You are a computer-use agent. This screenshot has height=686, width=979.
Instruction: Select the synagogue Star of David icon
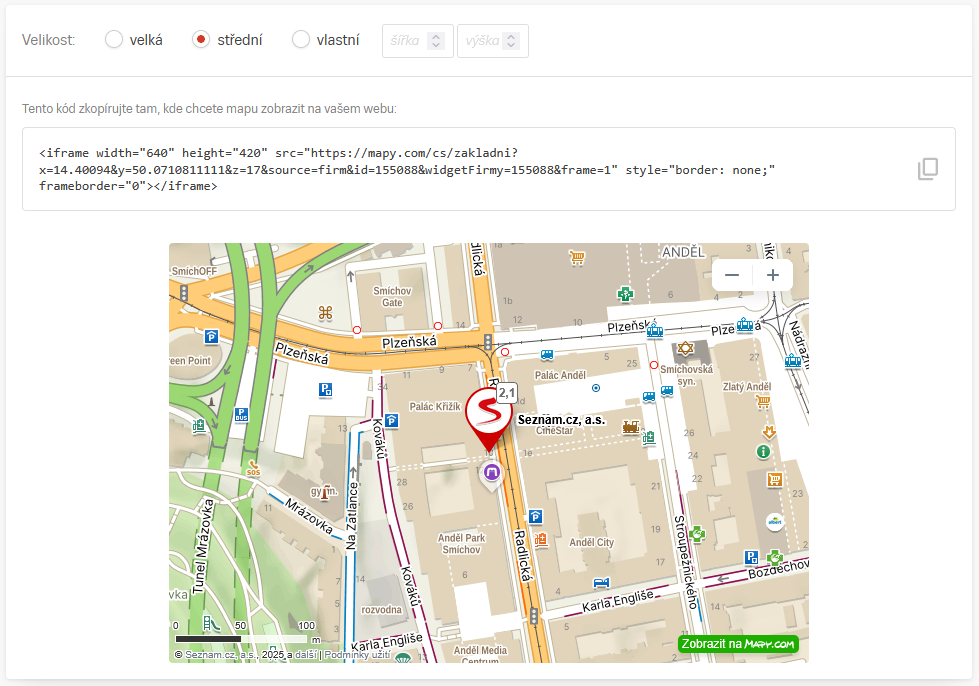pos(685,348)
